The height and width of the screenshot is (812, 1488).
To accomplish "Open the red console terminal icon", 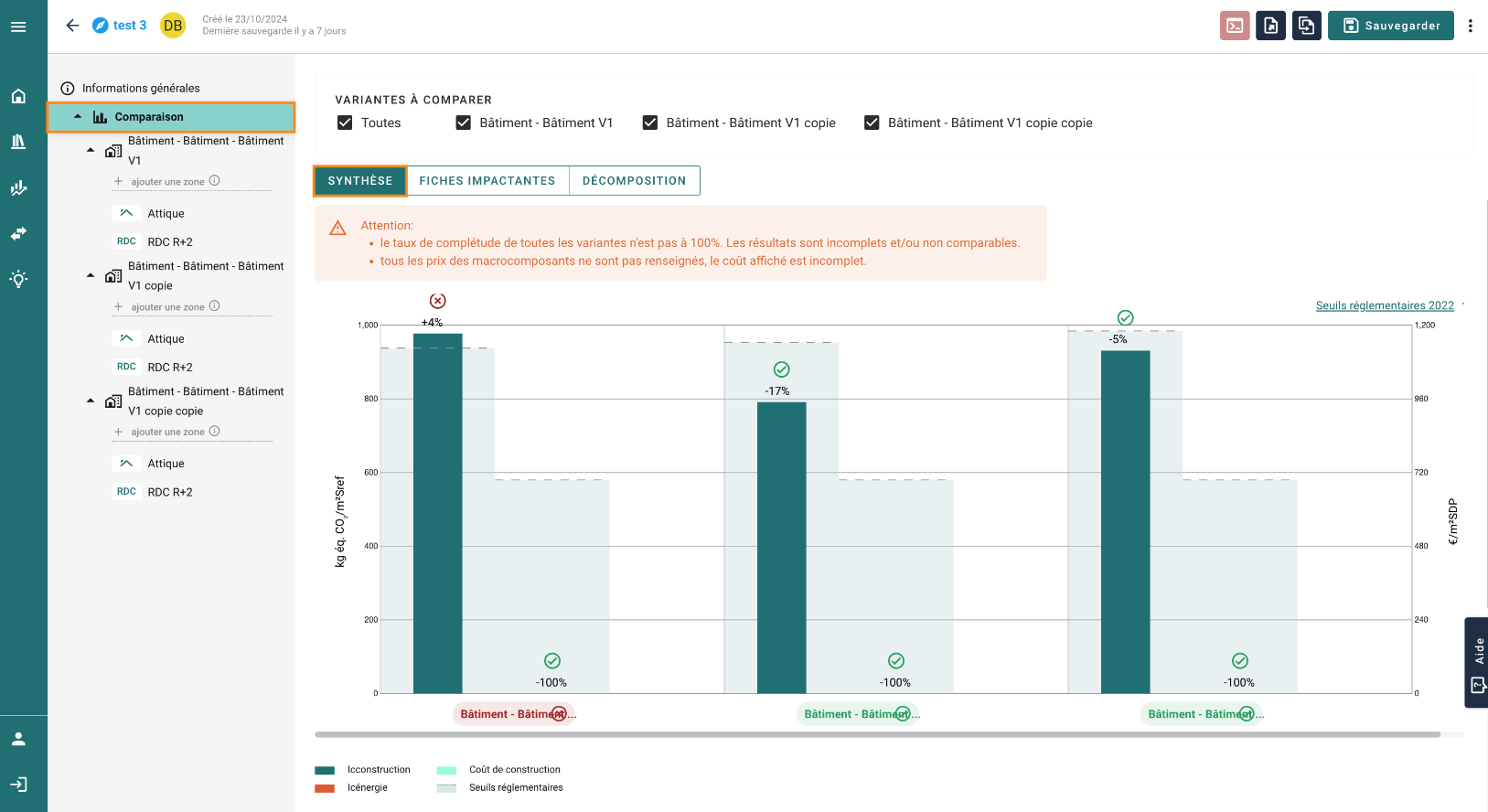I will point(1235,26).
